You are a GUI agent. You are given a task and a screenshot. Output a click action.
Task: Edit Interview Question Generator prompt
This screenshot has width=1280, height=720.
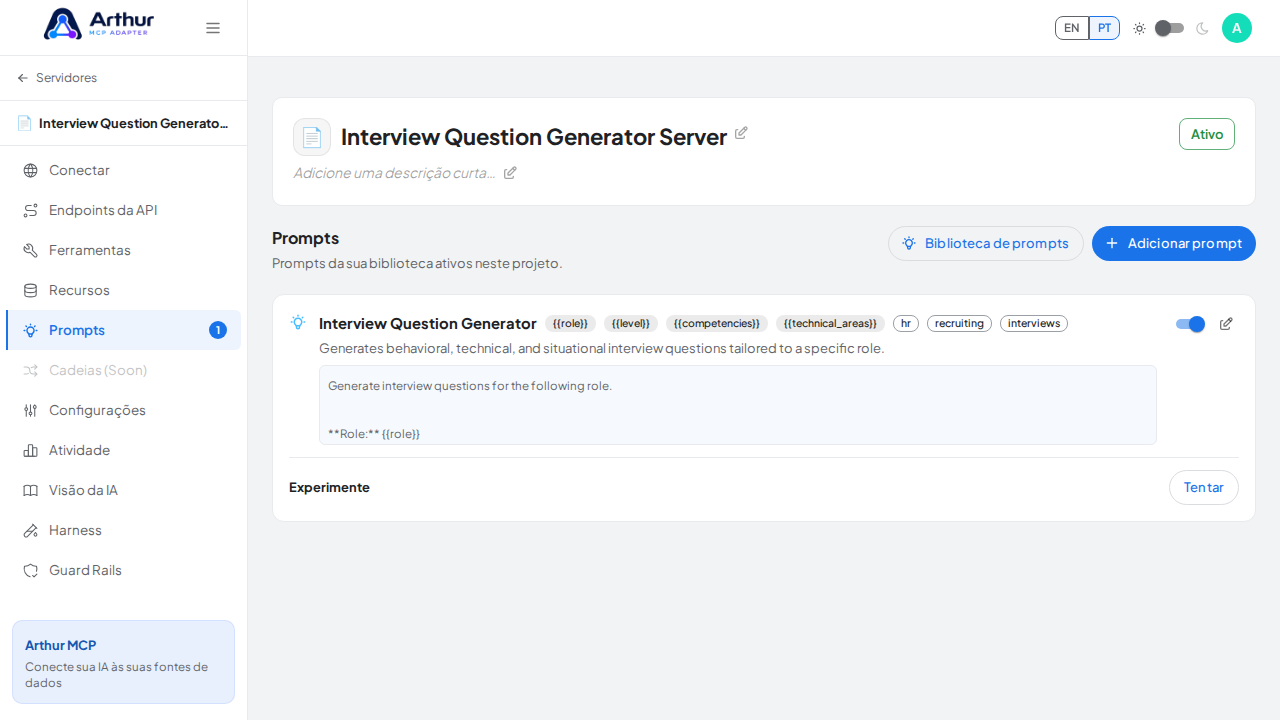point(1226,324)
